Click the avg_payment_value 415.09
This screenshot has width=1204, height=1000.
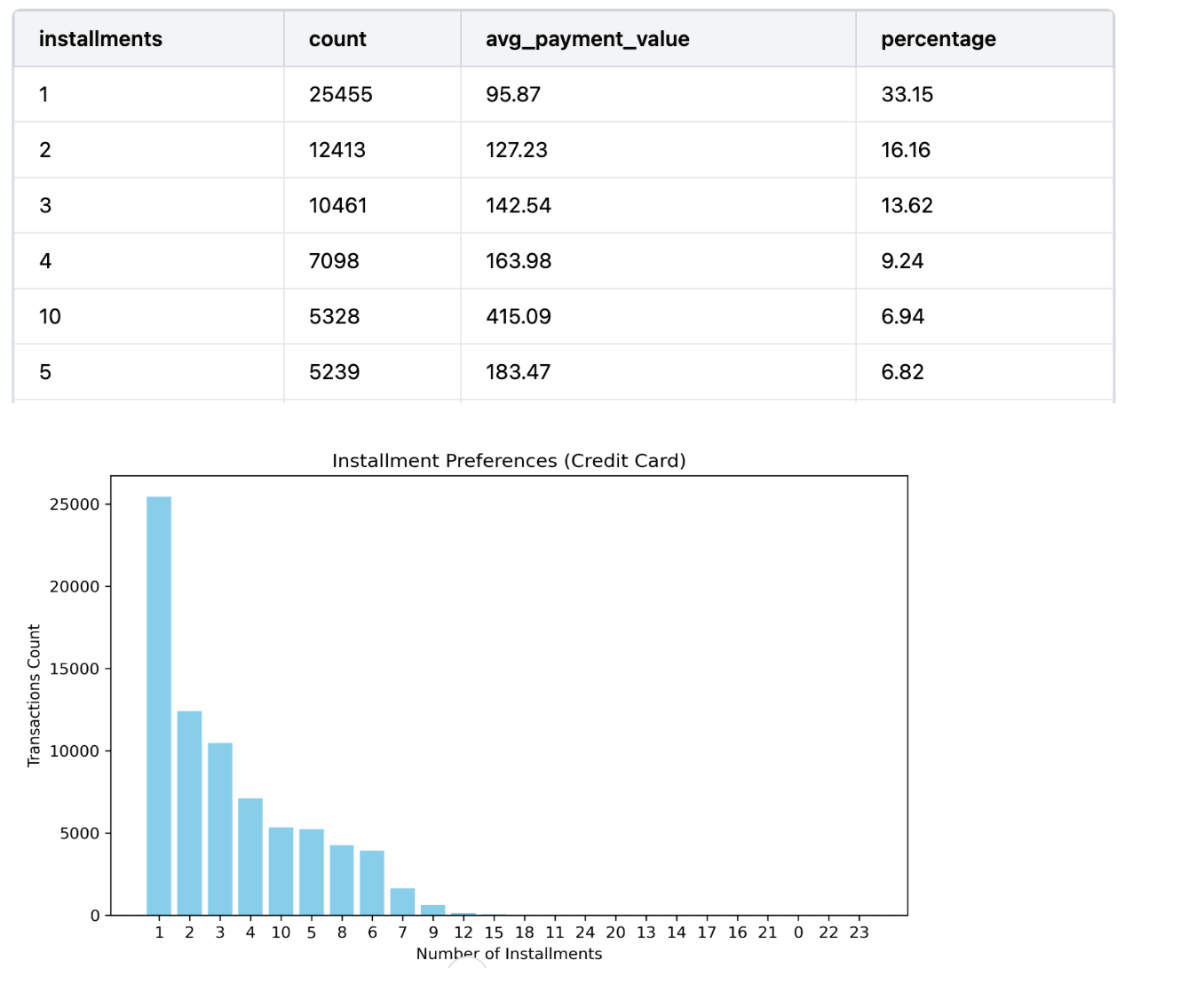coord(519,316)
